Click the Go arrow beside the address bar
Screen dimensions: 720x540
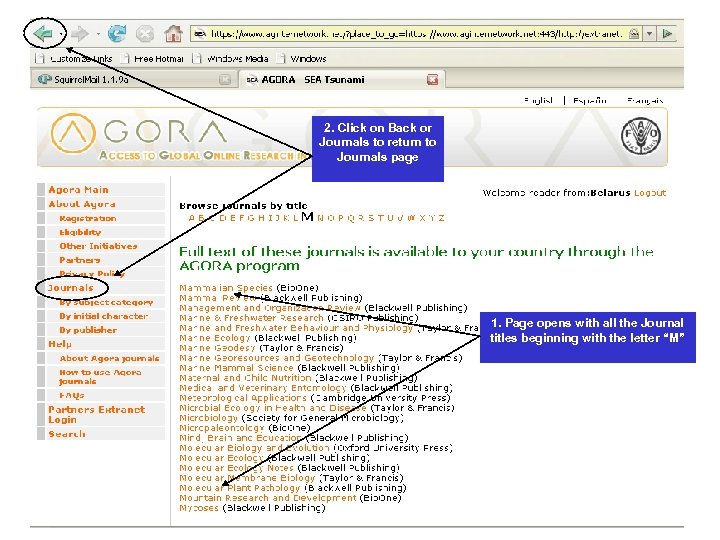[x=667, y=34]
